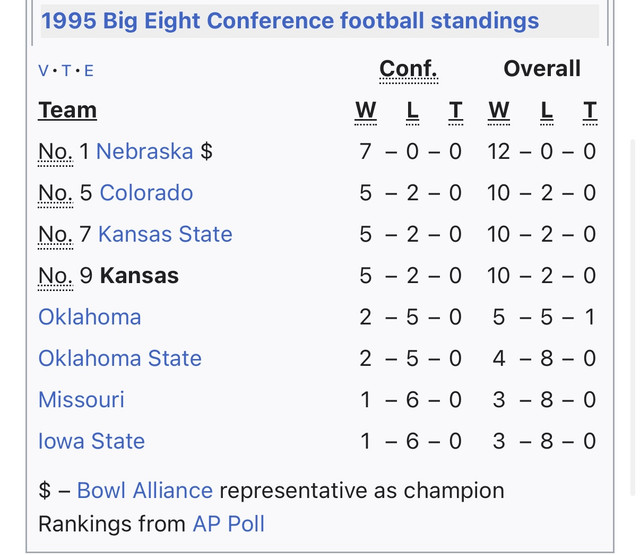Screen dimensions: 640x555
Task: Click the V (view template) link
Action: pyautogui.click(x=43, y=70)
